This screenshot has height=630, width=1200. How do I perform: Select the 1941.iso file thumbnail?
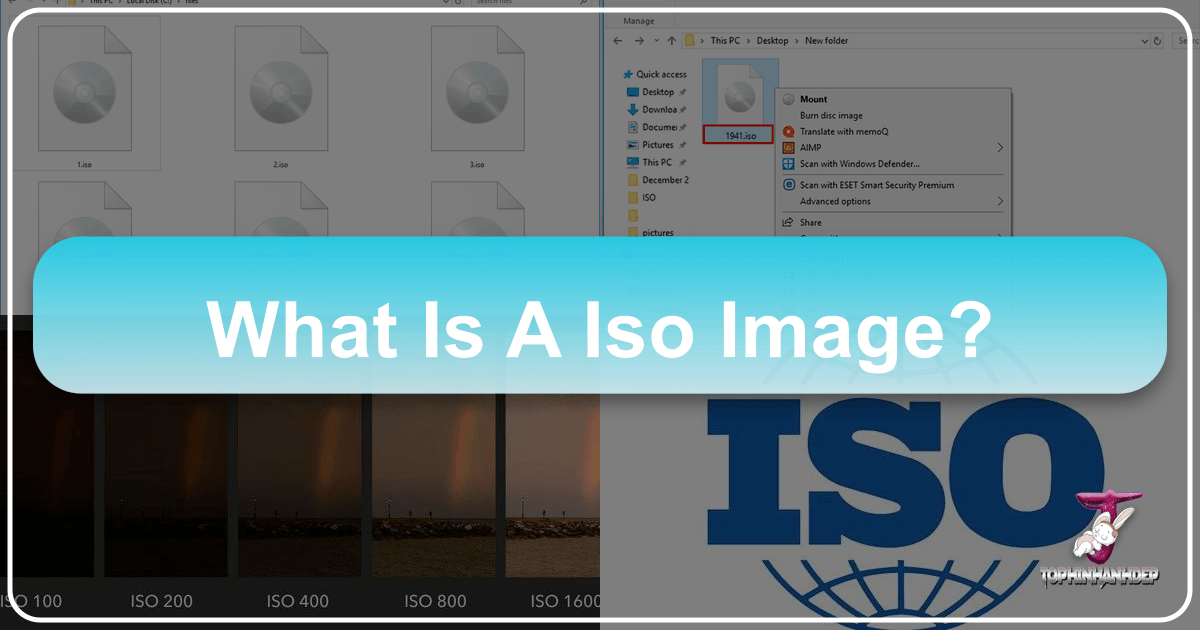point(740,94)
